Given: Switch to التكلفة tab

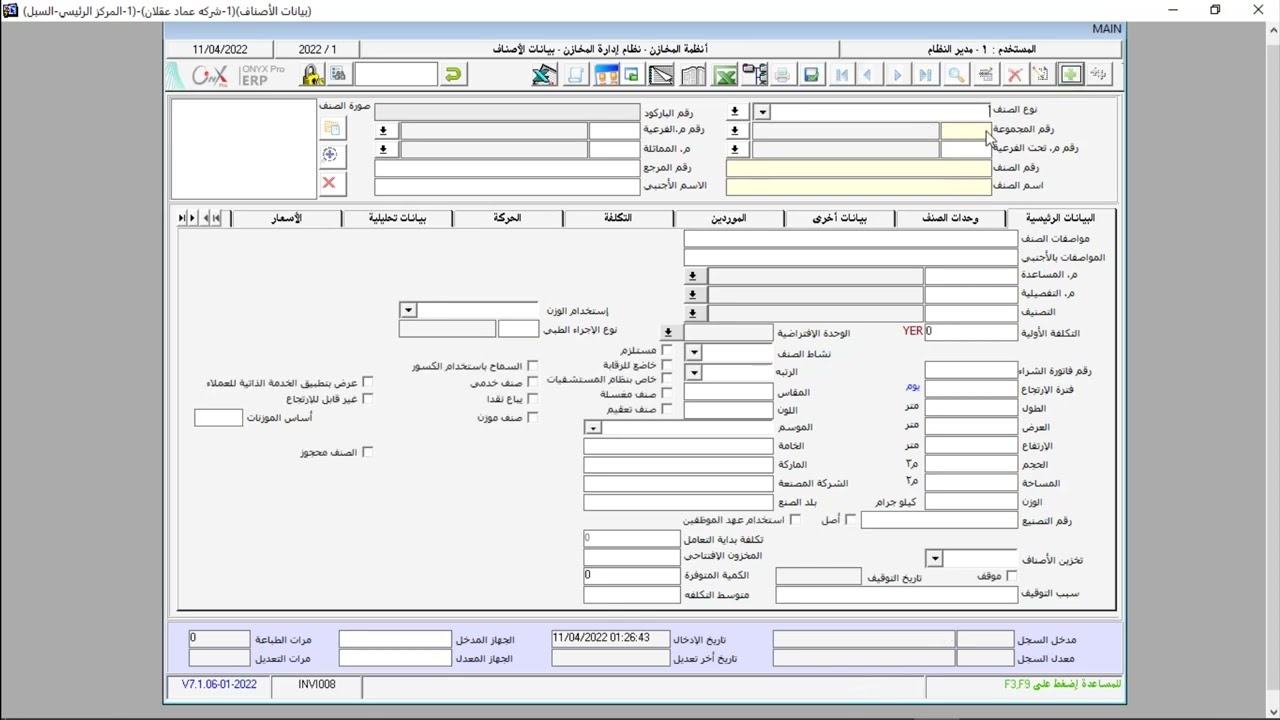Looking at the screenshot, I should pyautogui.click(x=618, y=218).
